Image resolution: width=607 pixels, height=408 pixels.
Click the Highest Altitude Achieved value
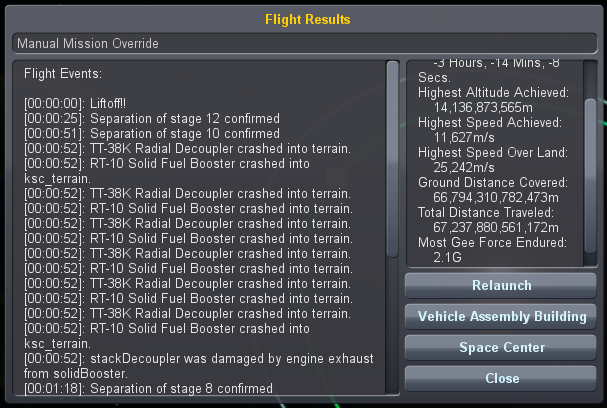pyautogui.click(x=483, y=108)
